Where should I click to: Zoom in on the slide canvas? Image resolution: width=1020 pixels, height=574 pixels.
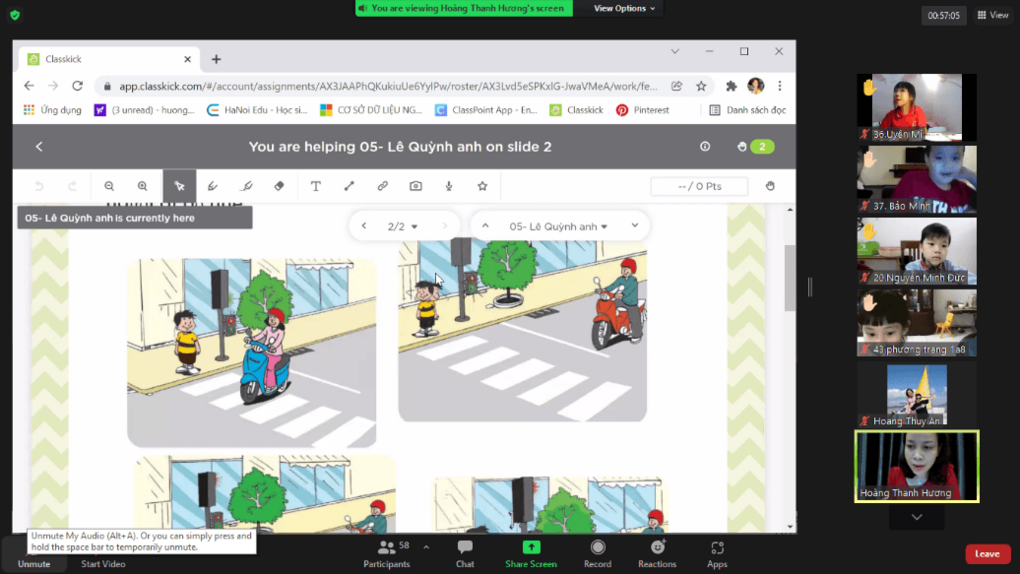pyautogui.click(x=143, y=186)
